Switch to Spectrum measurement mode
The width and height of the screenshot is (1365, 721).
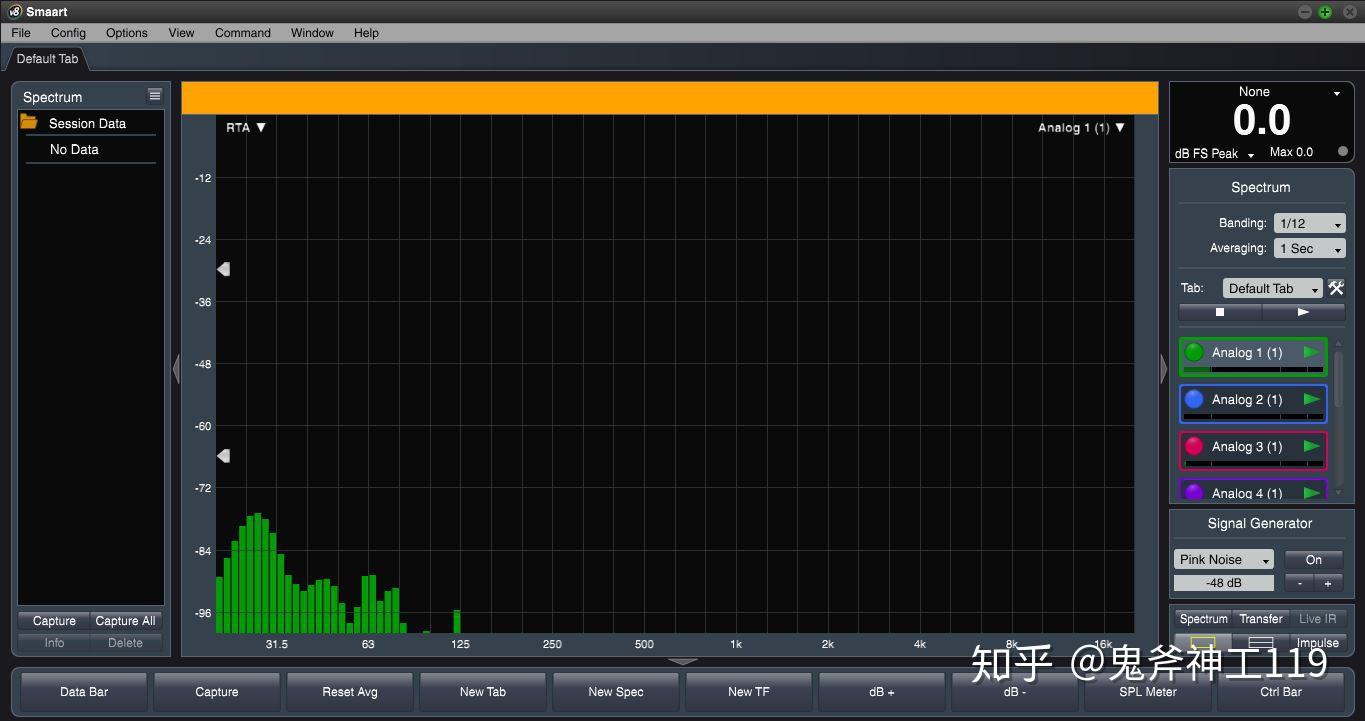pos(1204,619)
